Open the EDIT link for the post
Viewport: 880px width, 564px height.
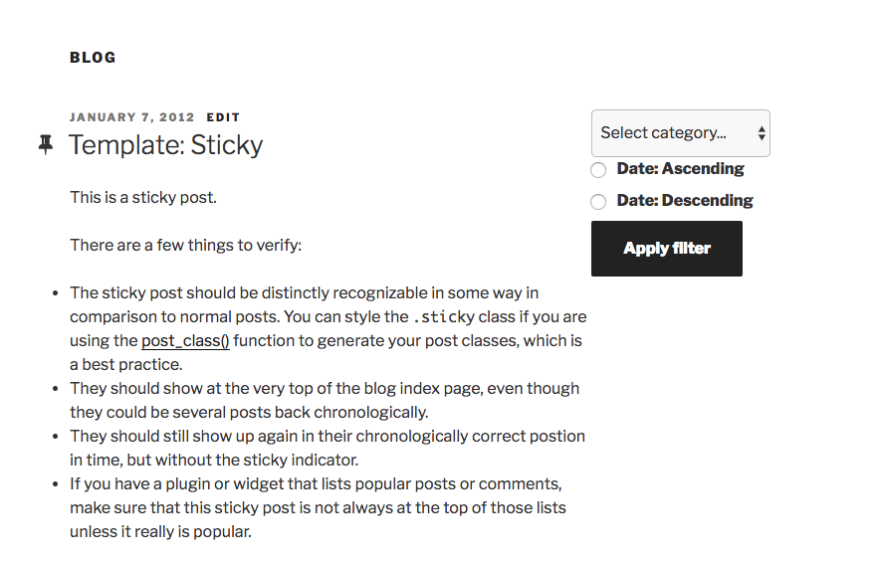pos(223,117)
